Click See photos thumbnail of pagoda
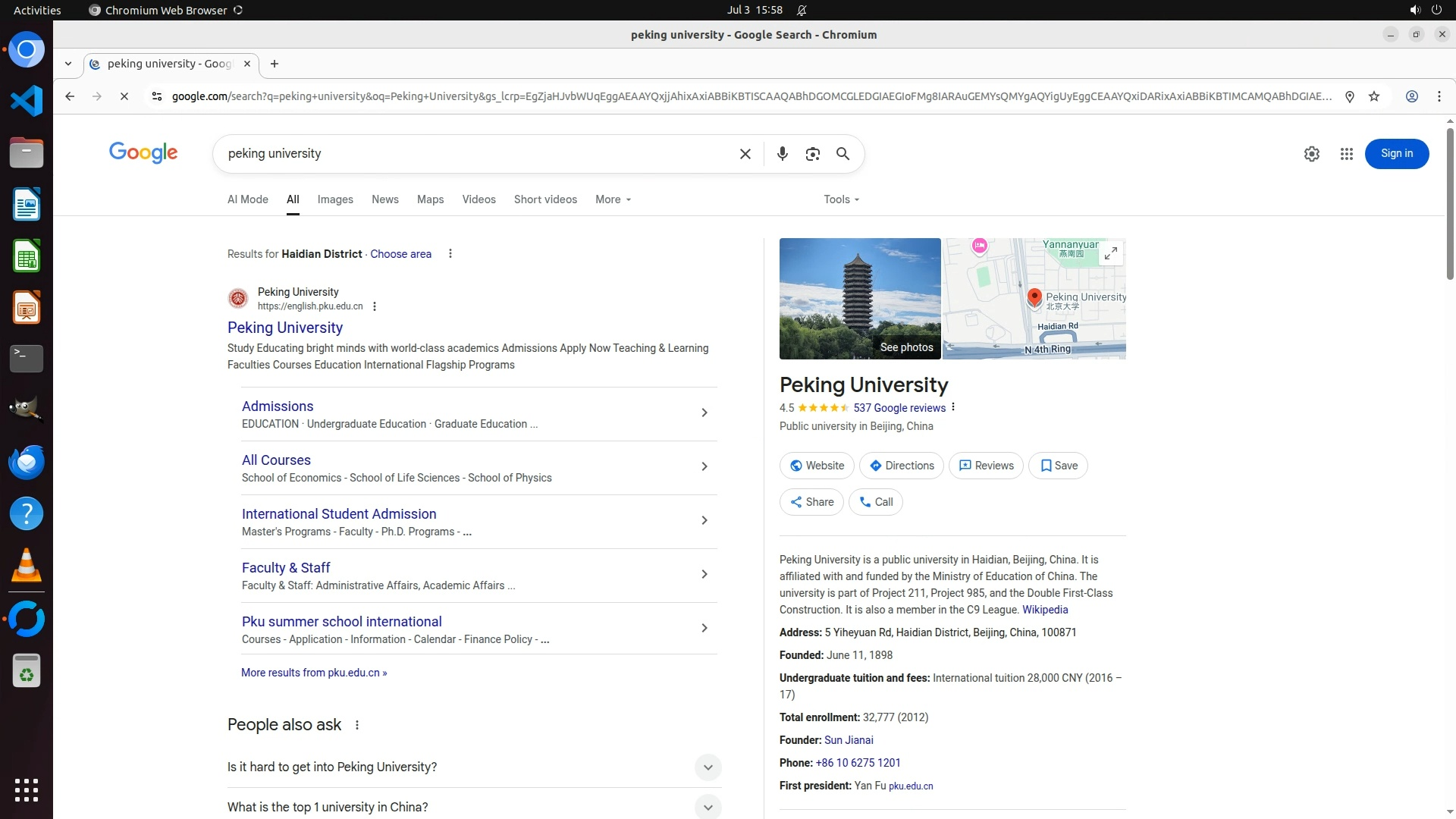1456x819 pixels. [859, 299]
